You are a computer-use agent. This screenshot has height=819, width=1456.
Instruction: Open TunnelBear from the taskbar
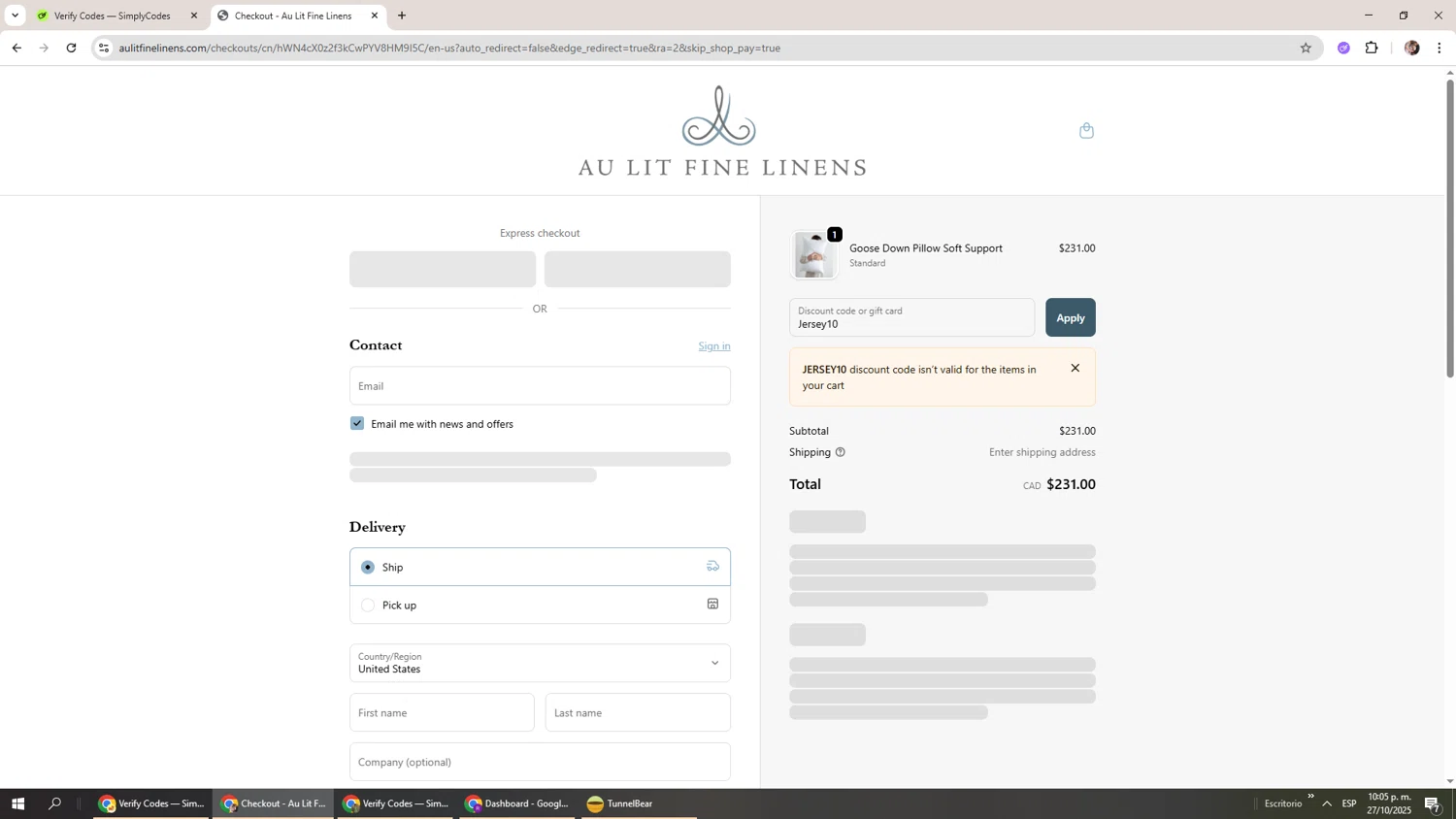(639, 803)
